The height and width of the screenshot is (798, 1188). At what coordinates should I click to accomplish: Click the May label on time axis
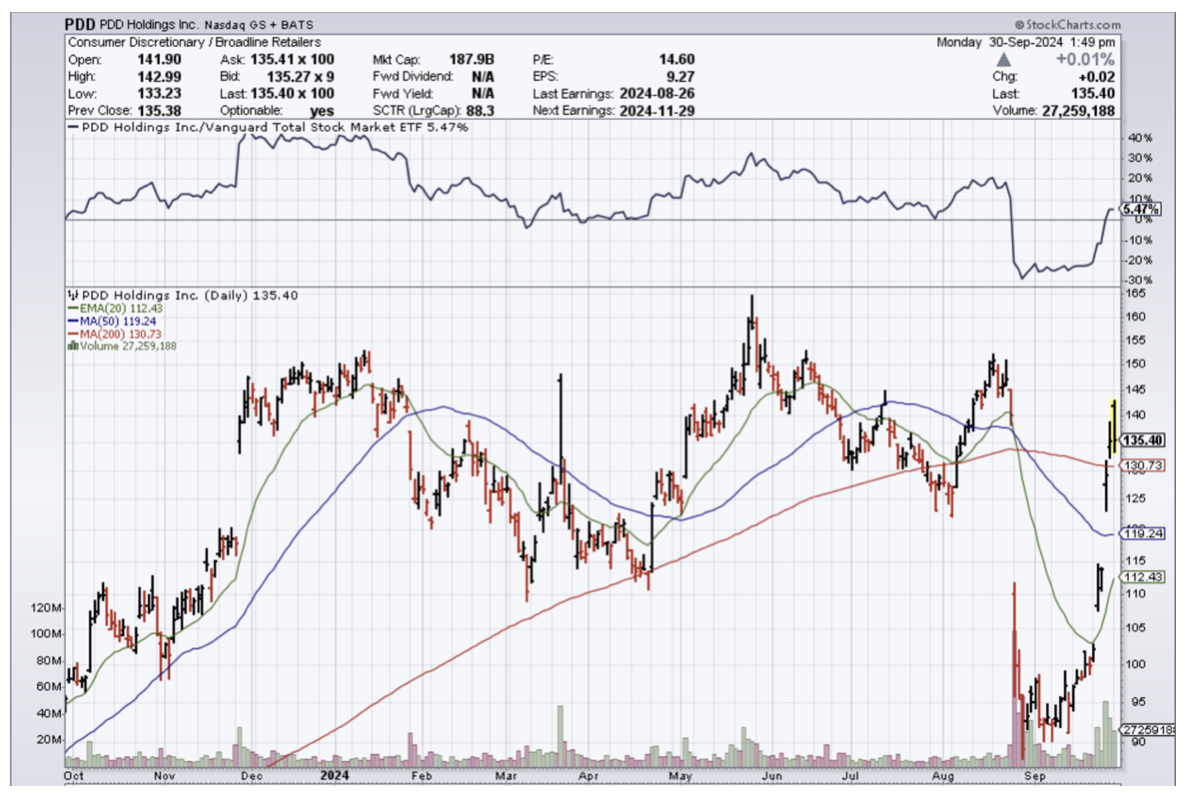point(680,776)
